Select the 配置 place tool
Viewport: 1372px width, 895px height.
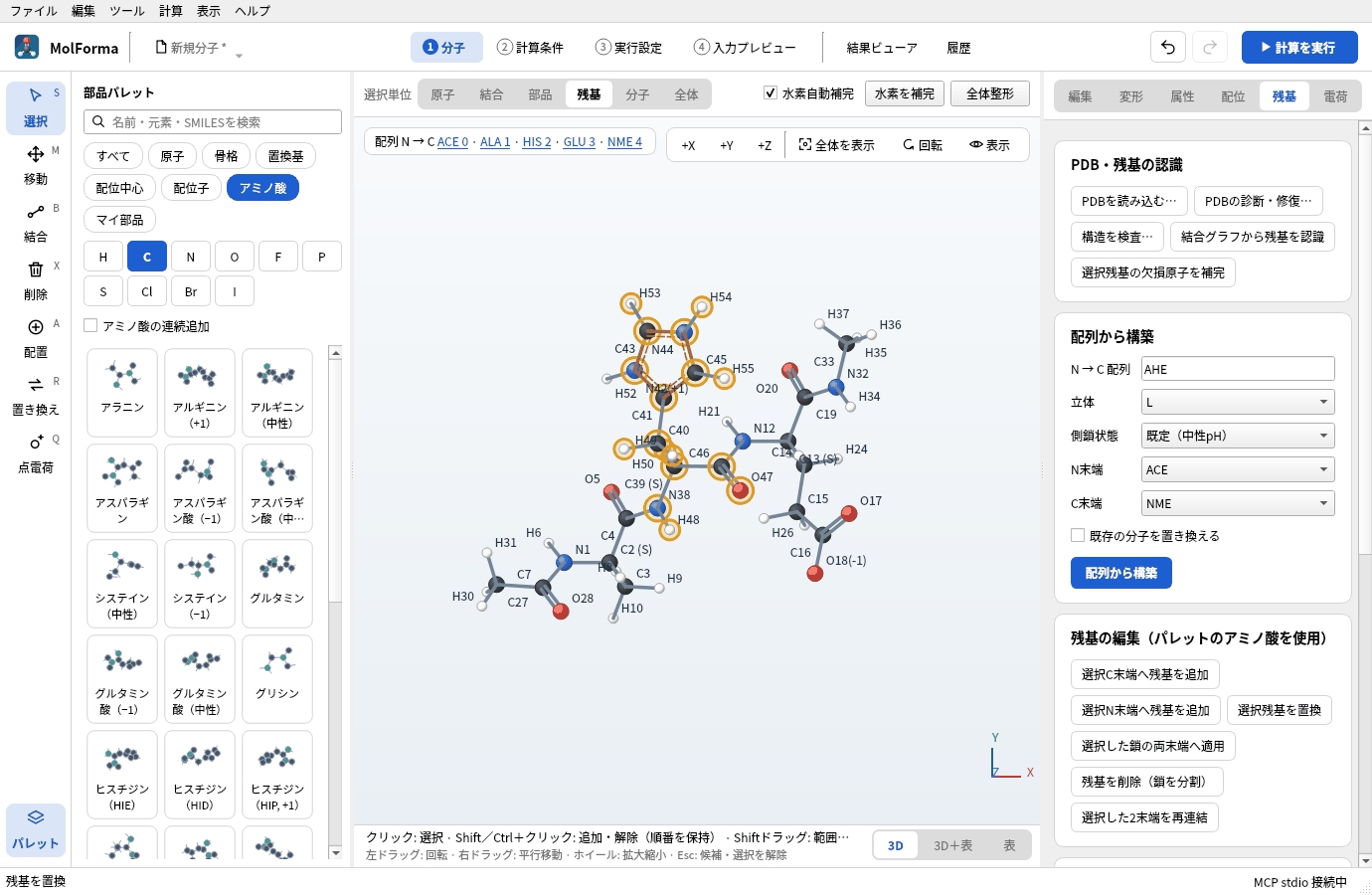point(36,338)
